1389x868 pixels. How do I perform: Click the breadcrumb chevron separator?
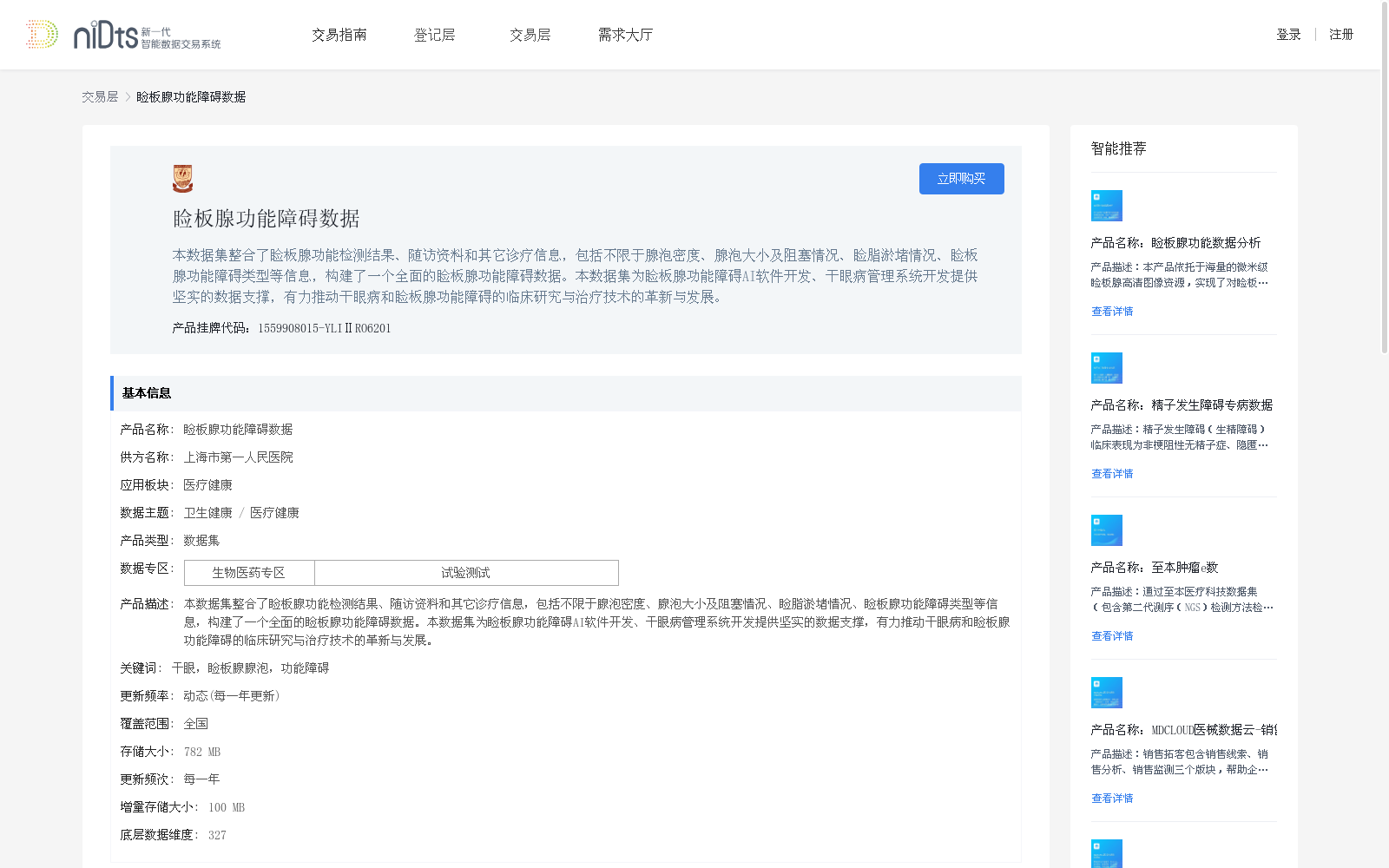click(x=128, y=97)
